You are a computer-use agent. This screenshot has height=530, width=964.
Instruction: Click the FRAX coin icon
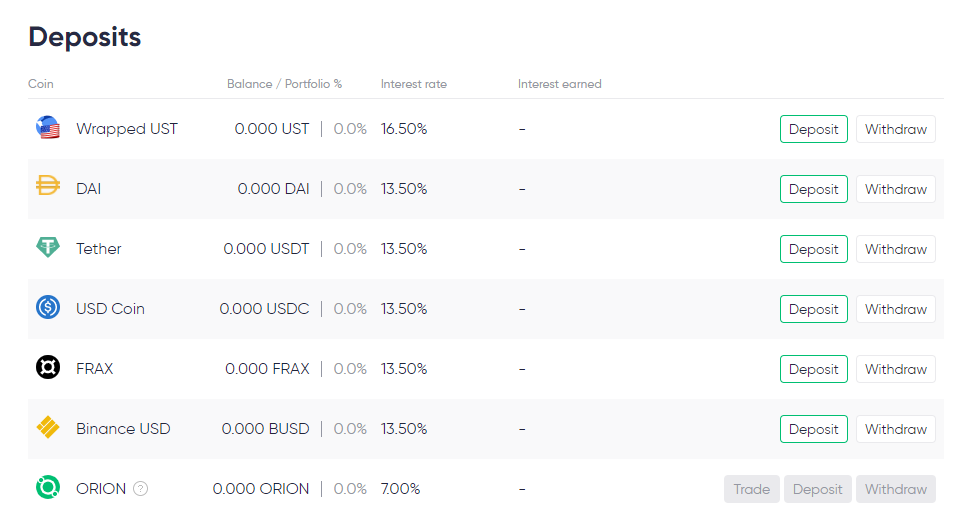click(x=48, y=368)
